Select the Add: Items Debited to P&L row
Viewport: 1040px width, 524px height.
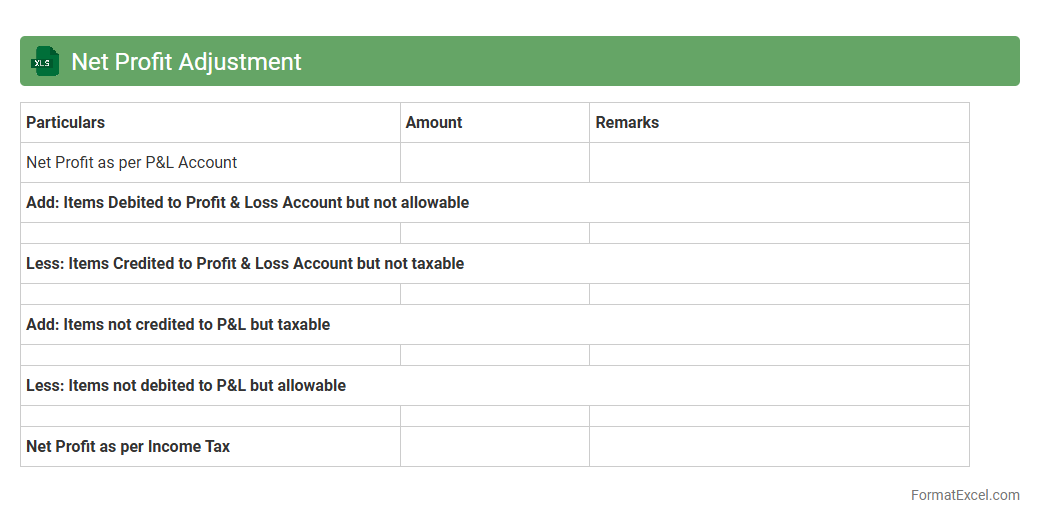[x=248, y=202]
